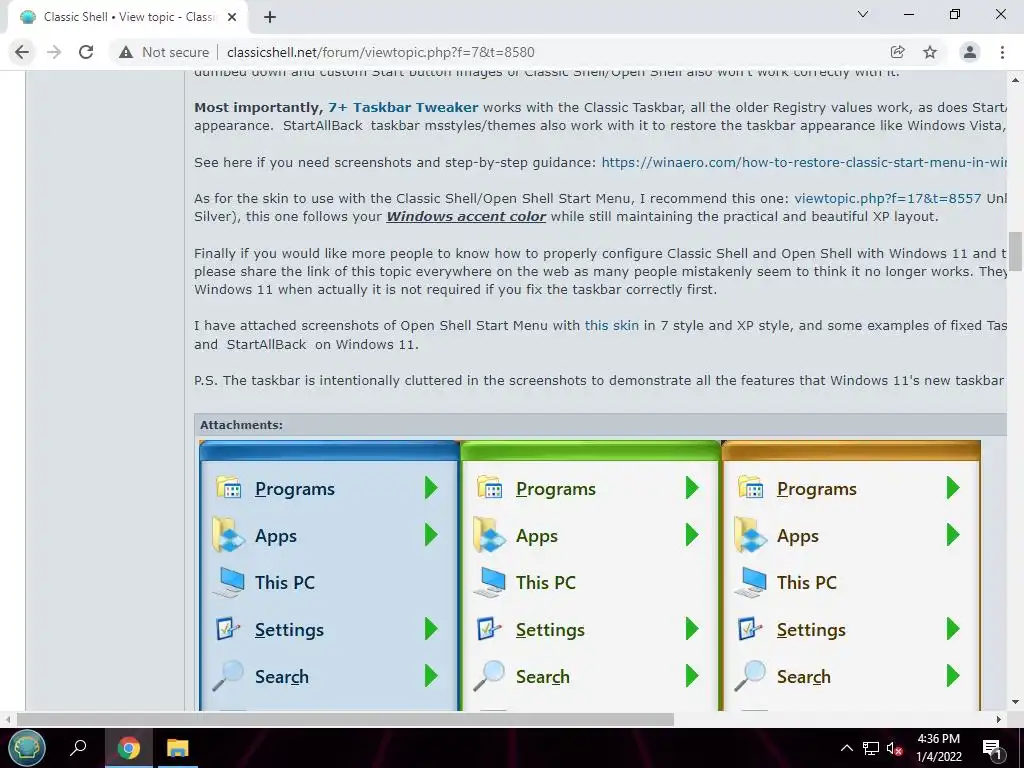Click Programs icon in green menu
Screen dimensions: 1024x768
[x=490, y=488]
